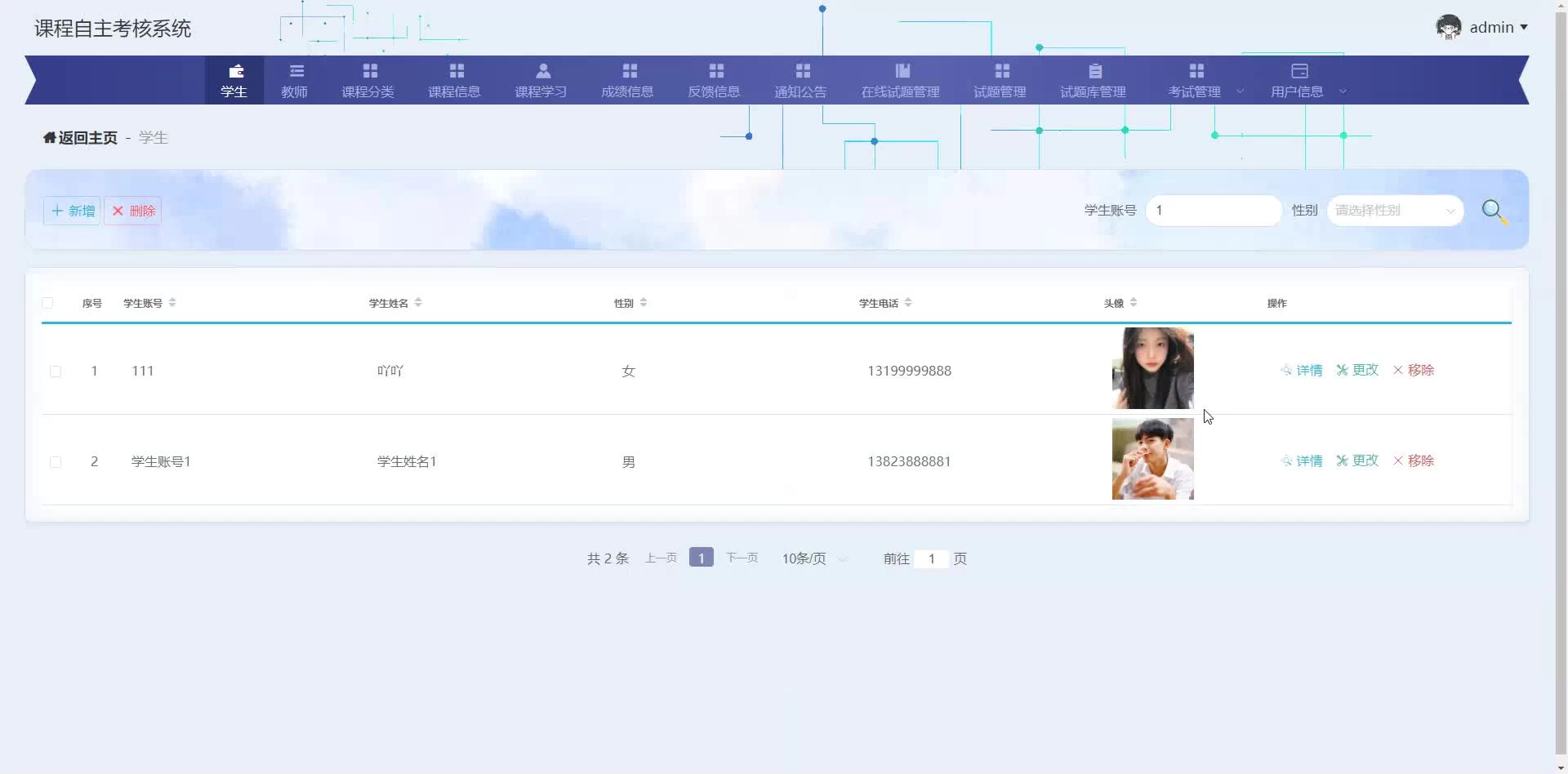
Task: Tick the select-all checkbox in table header
Action: click(47, 303)
